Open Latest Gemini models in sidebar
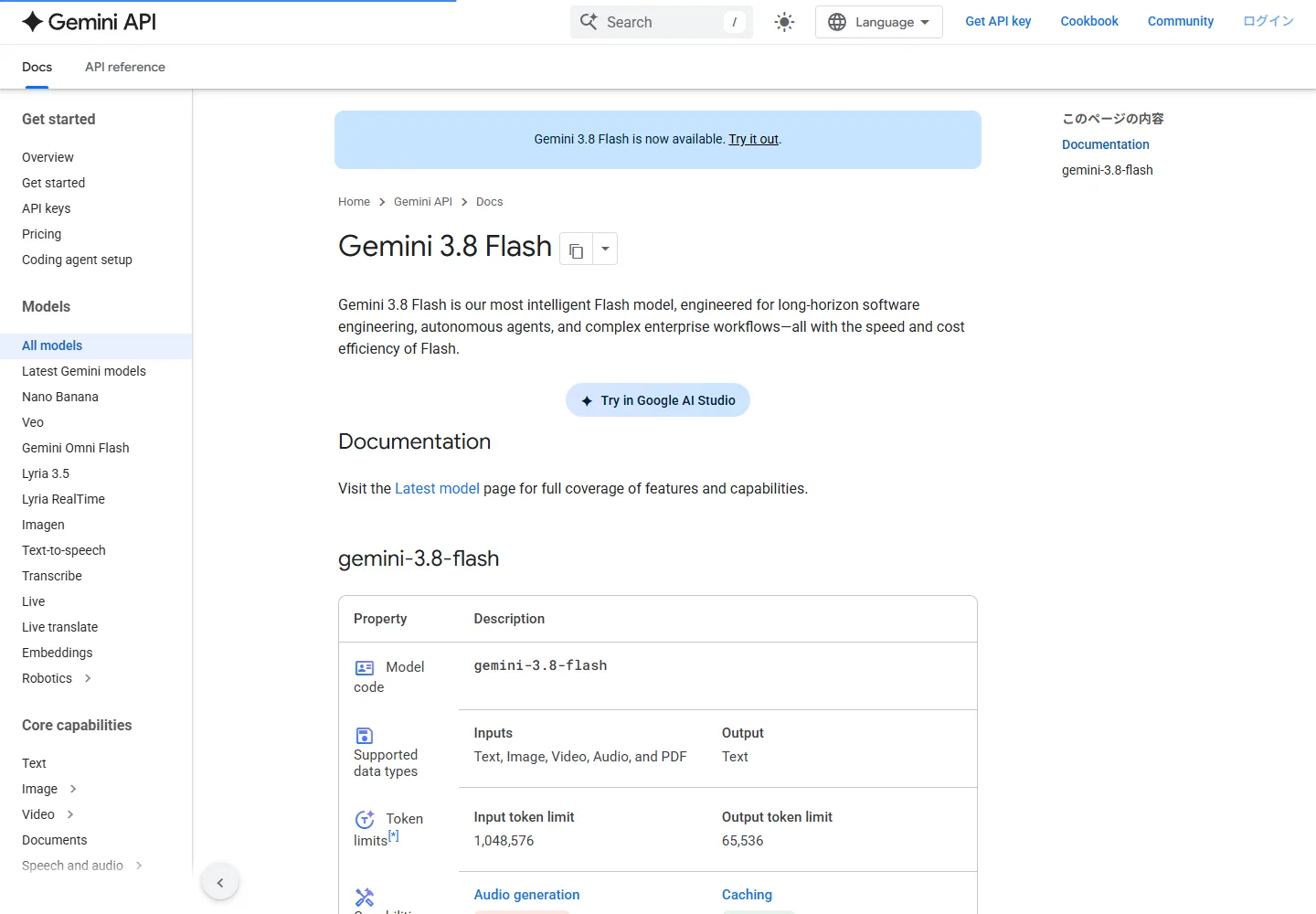The height and width of the screenshot is (914, 1316). [84, 371]
